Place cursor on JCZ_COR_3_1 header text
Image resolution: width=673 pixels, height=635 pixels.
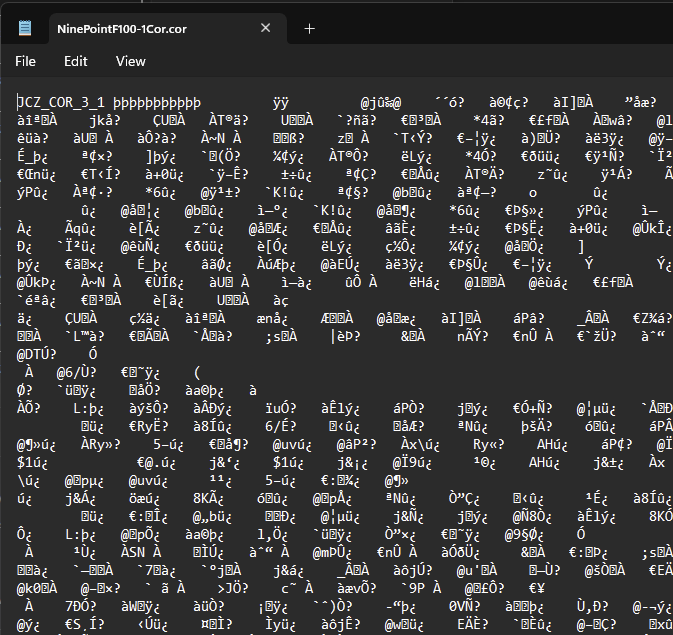pyautogui.click(x=61, y=102)
